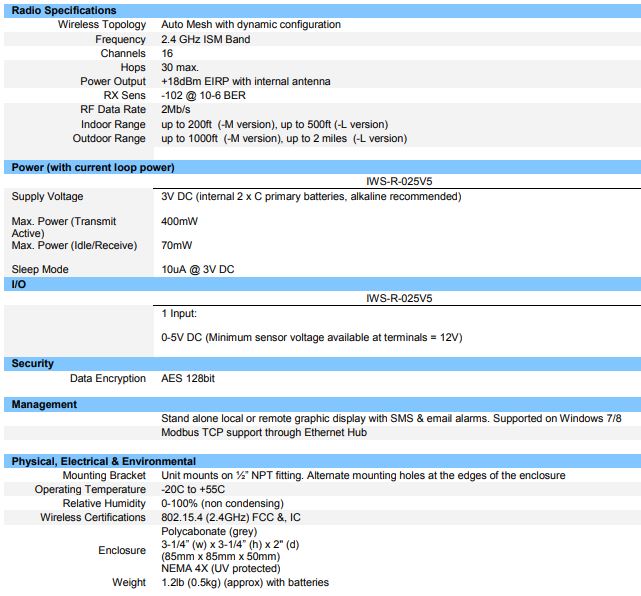
Task: Click the Outdoor Range description text
Action: pyautogui.click(x=284, y=139)
